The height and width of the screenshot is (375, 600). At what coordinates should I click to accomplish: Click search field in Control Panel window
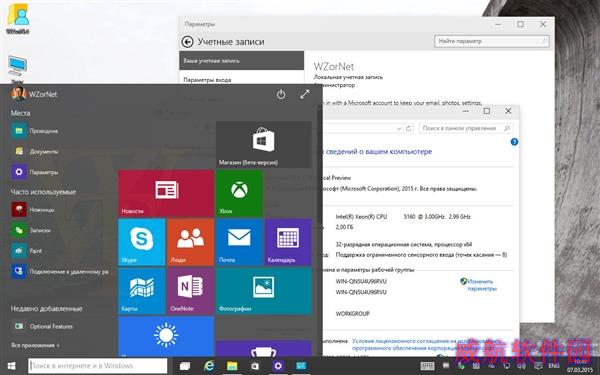[465, 128]
